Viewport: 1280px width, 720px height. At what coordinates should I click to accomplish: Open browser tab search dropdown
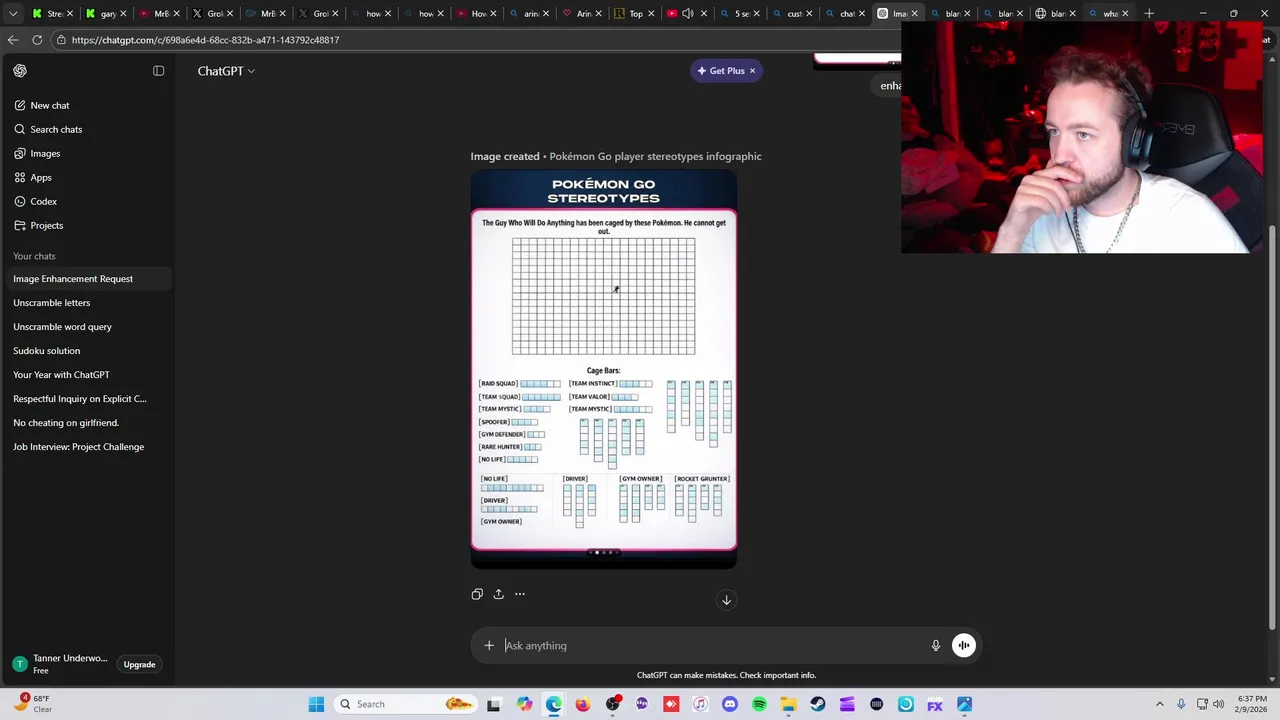[13, 13]
